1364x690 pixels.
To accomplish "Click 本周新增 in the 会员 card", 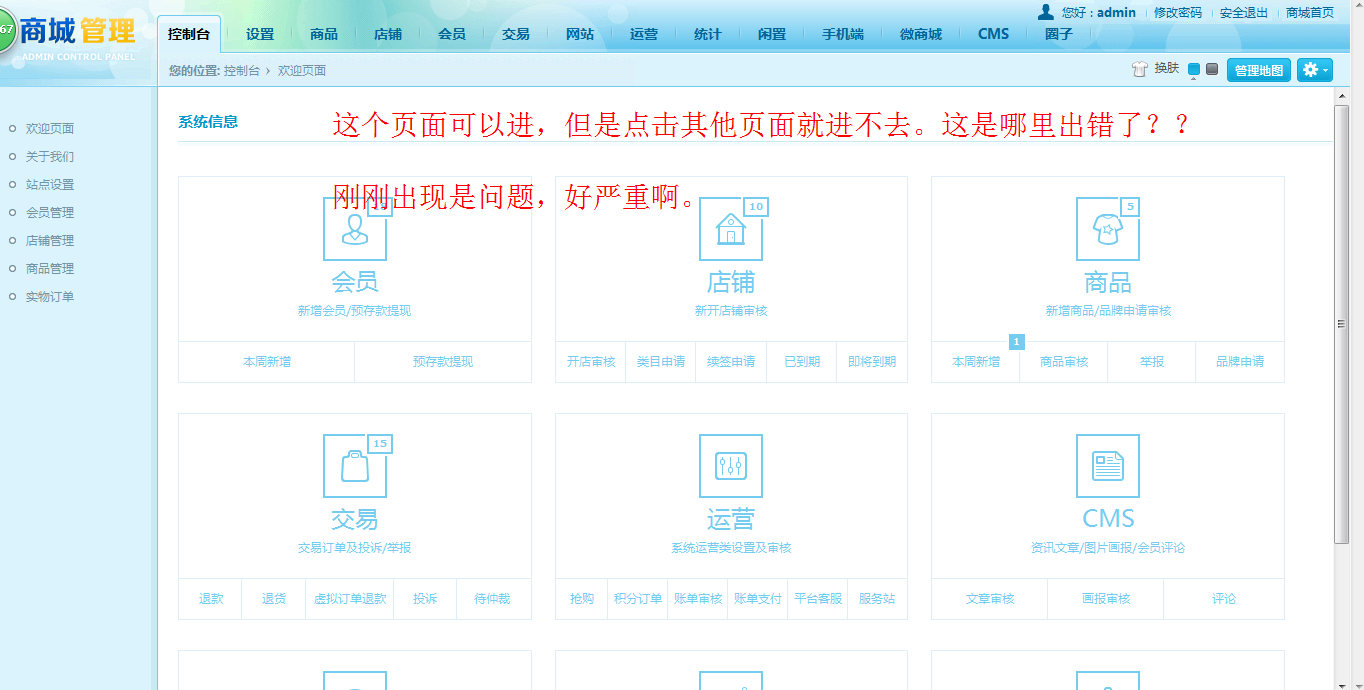I will (x=267, y=362).
